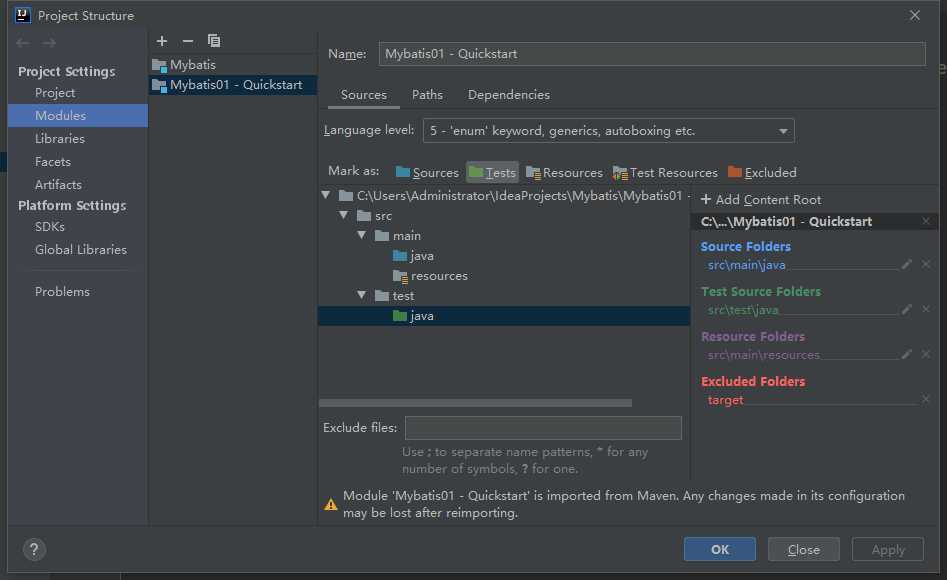Remove selected module with minus icon
947x580 pixels.
pyautogui.click(x=188, y=41)
